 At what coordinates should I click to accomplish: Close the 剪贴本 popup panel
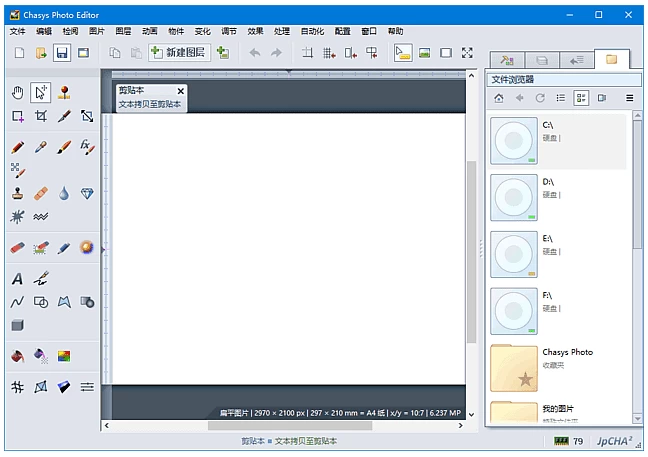click(181, 91)
